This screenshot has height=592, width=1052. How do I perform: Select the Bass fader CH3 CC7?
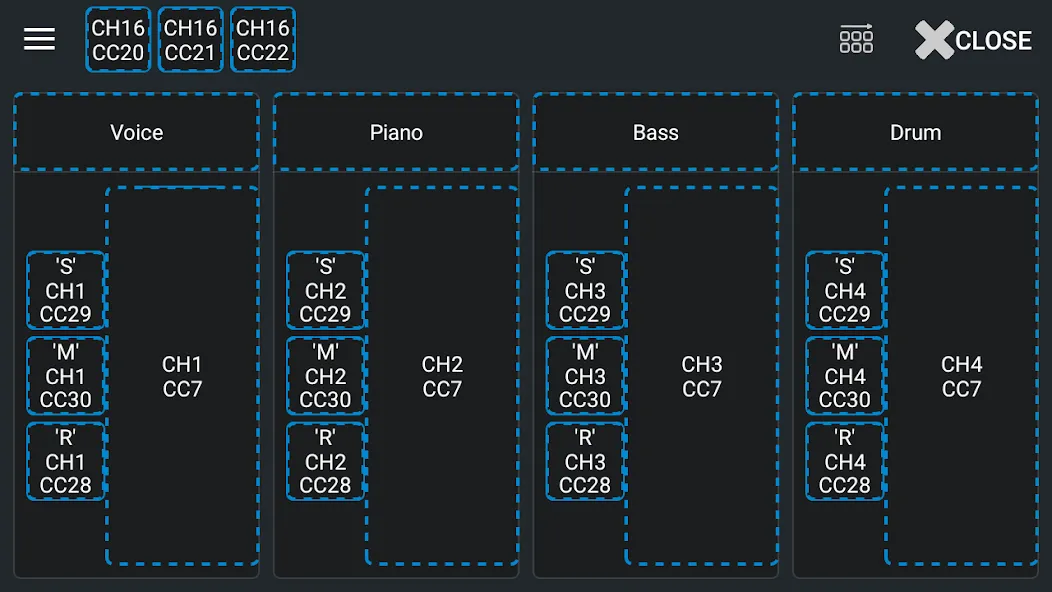tap(702, 376)
